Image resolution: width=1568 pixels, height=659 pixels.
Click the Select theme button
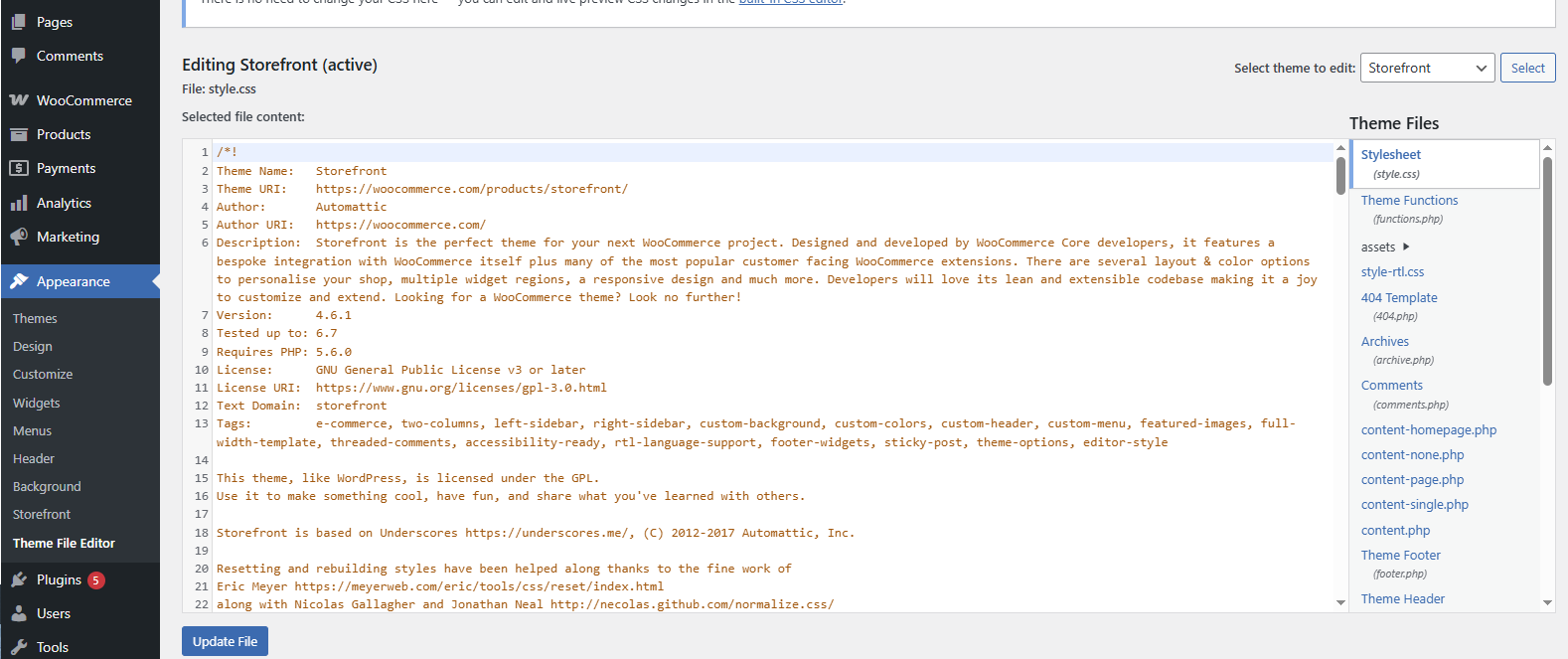[x=1527, y=68]
